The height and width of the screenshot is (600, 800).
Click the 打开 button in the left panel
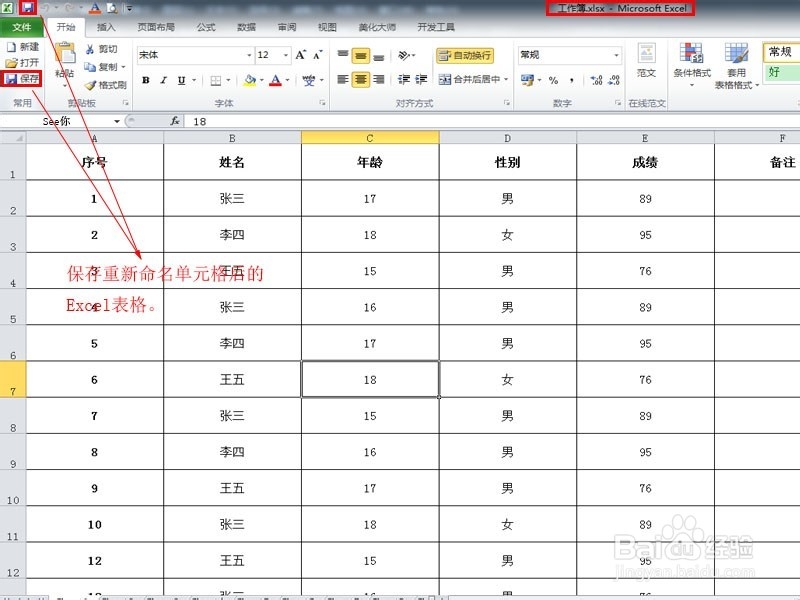[23, 62]
